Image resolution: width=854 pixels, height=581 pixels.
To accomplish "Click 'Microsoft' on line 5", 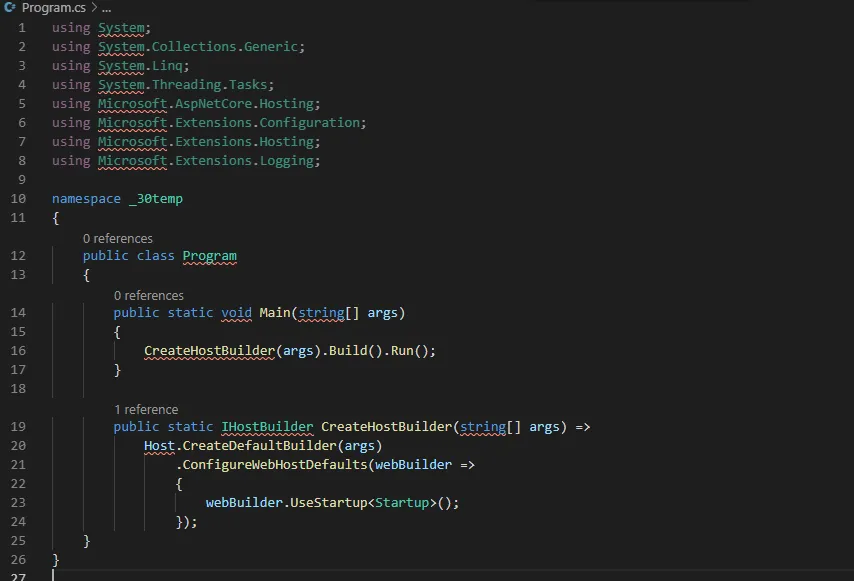I will pyautogui.click(x=132, y=104).
